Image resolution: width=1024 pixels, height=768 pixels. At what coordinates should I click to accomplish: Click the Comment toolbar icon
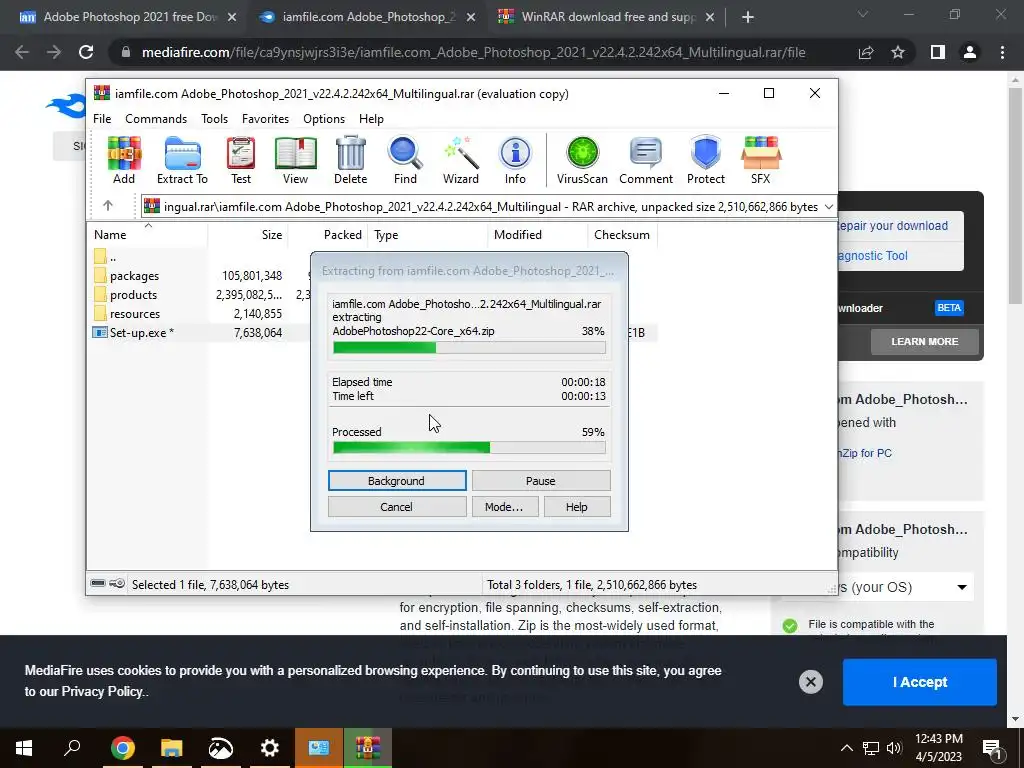click(x=646, y=160)
